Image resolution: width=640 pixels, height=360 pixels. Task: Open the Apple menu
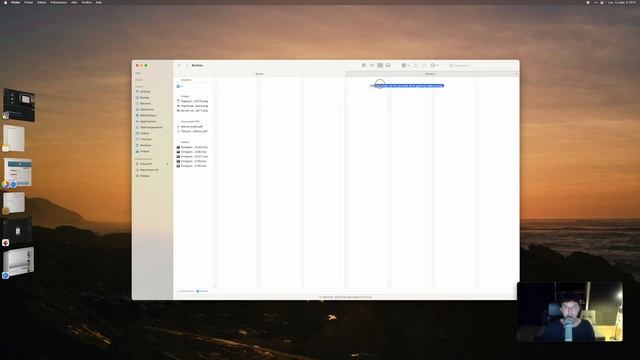5,2
